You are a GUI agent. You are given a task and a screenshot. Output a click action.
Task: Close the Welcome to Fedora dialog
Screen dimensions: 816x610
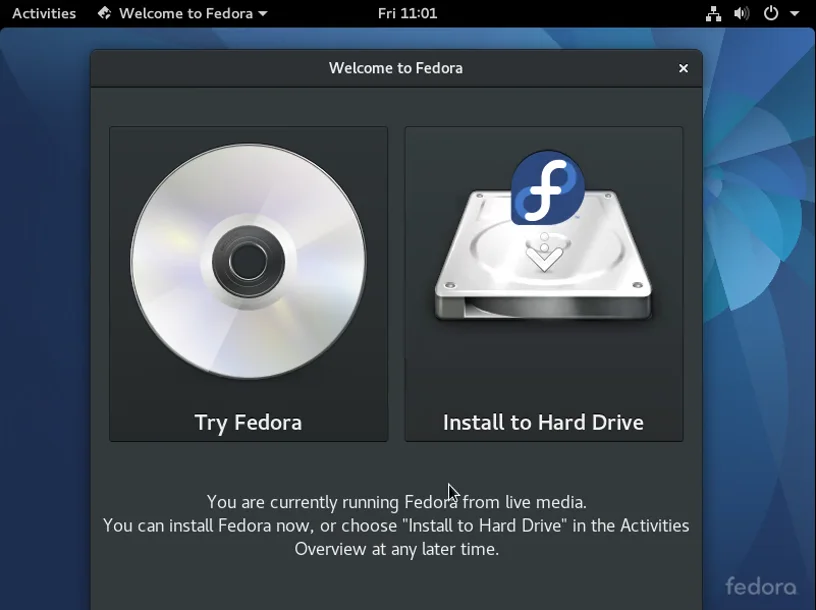(683, 68)
